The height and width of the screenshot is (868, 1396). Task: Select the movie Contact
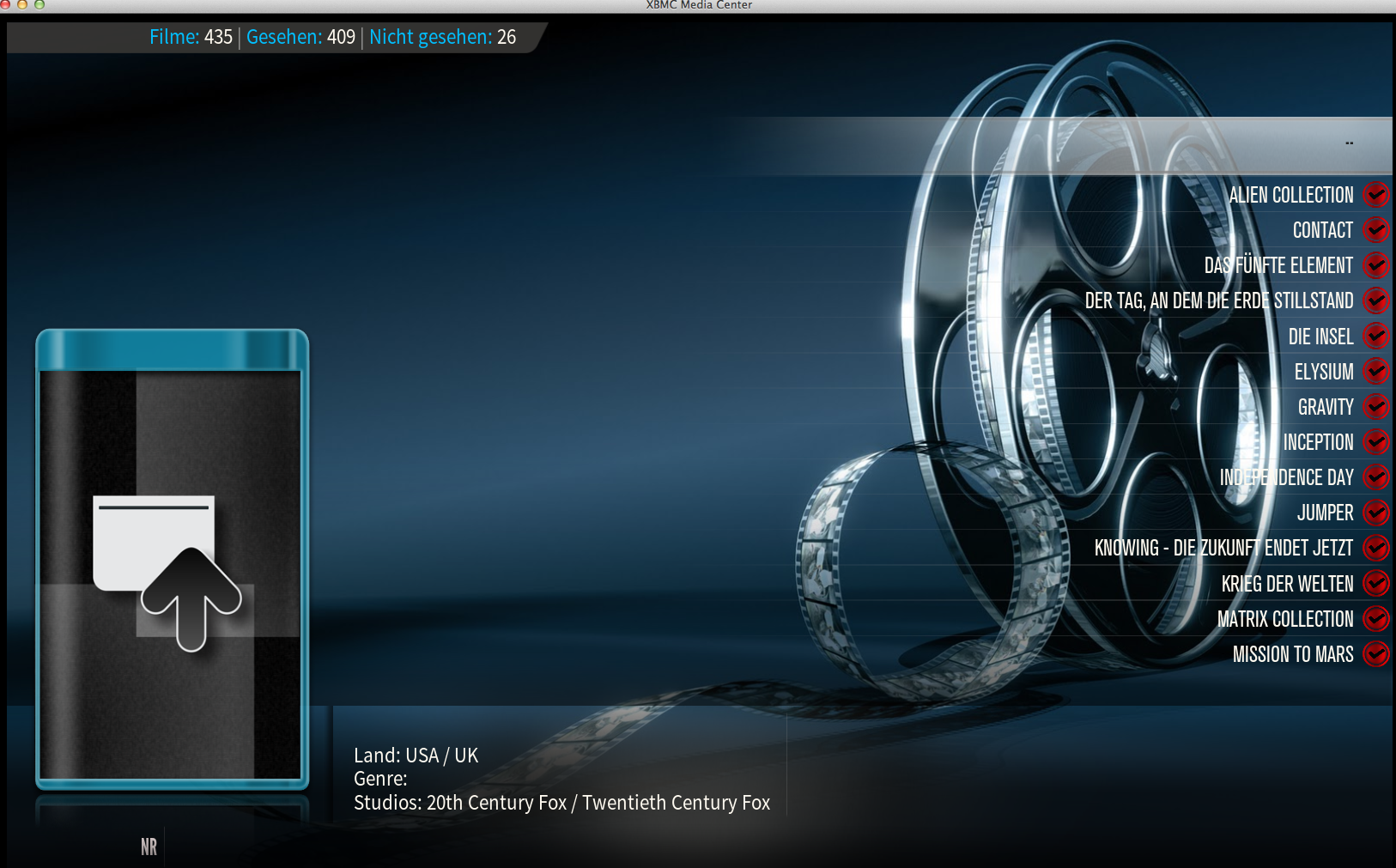(1323, 230)
